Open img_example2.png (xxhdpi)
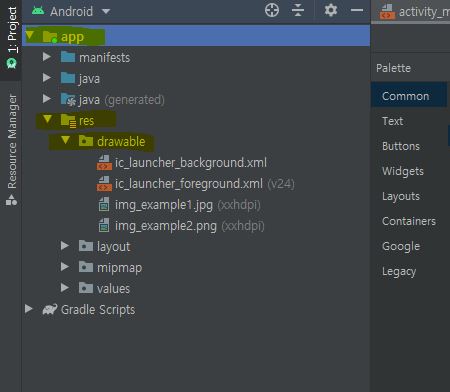This screenshot has width=450, height=392. click(x=190, y=226)
